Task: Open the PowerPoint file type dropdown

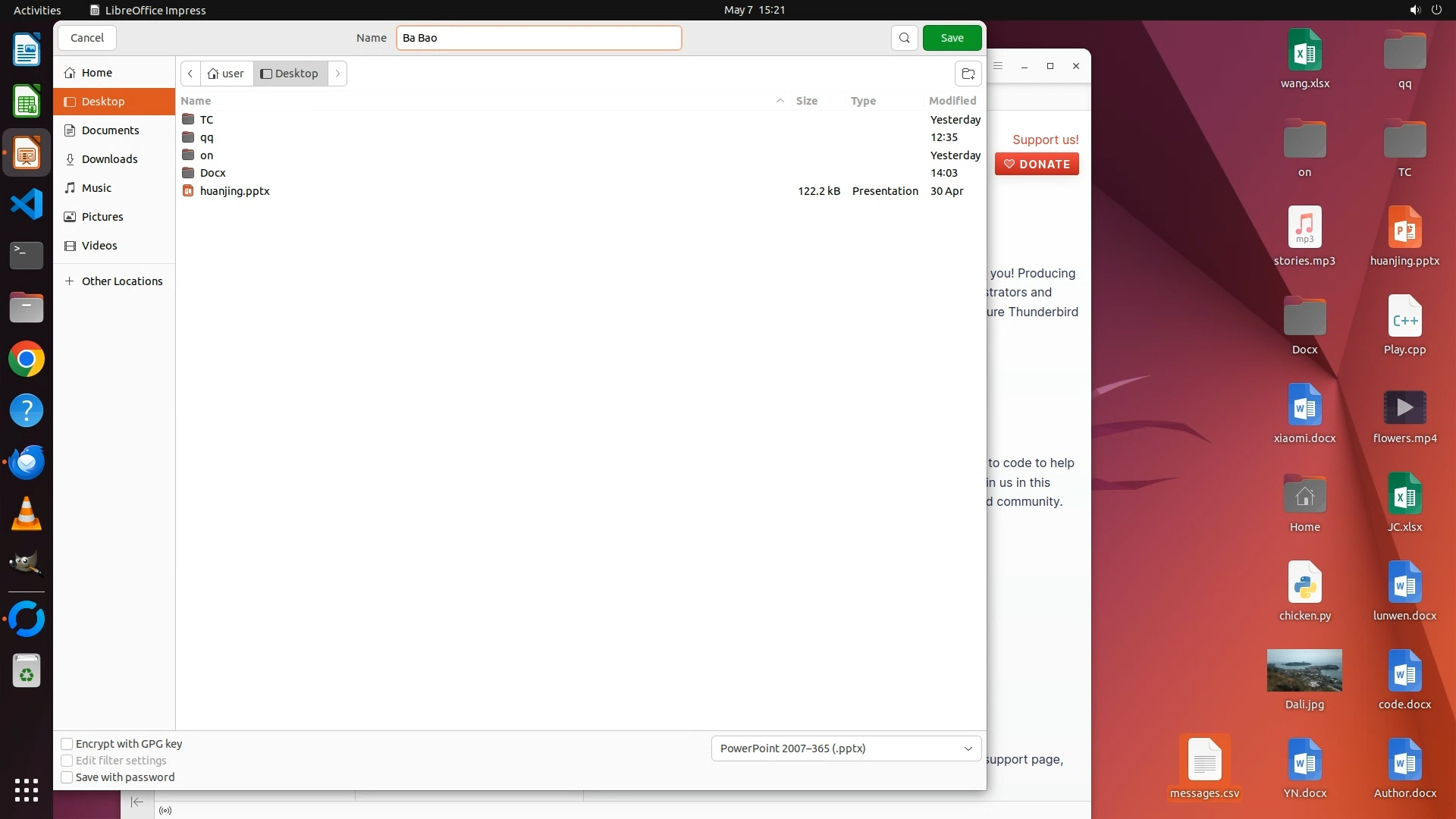Action: point(846,748)
